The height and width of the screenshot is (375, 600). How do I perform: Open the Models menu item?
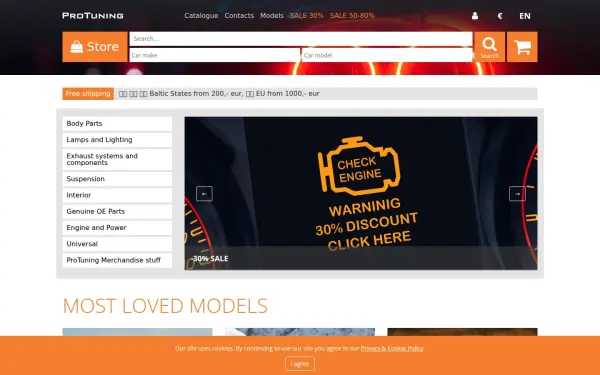pyautogui.click(x=272, y=16)
